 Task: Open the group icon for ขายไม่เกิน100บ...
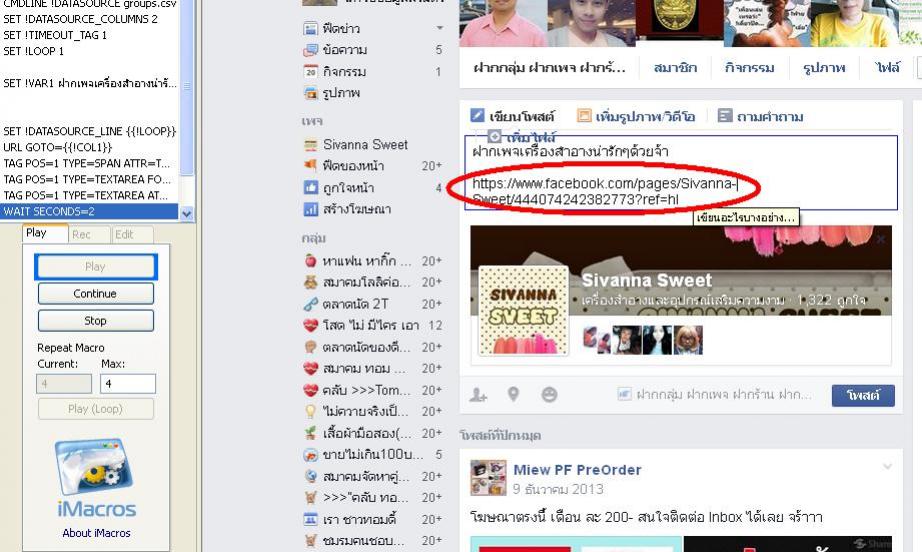coord(310,454)
